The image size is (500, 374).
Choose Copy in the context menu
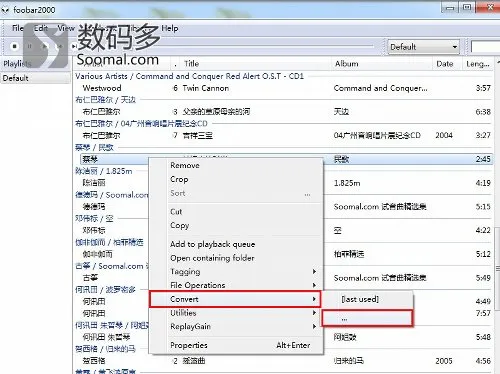click(x=237, y=225)
